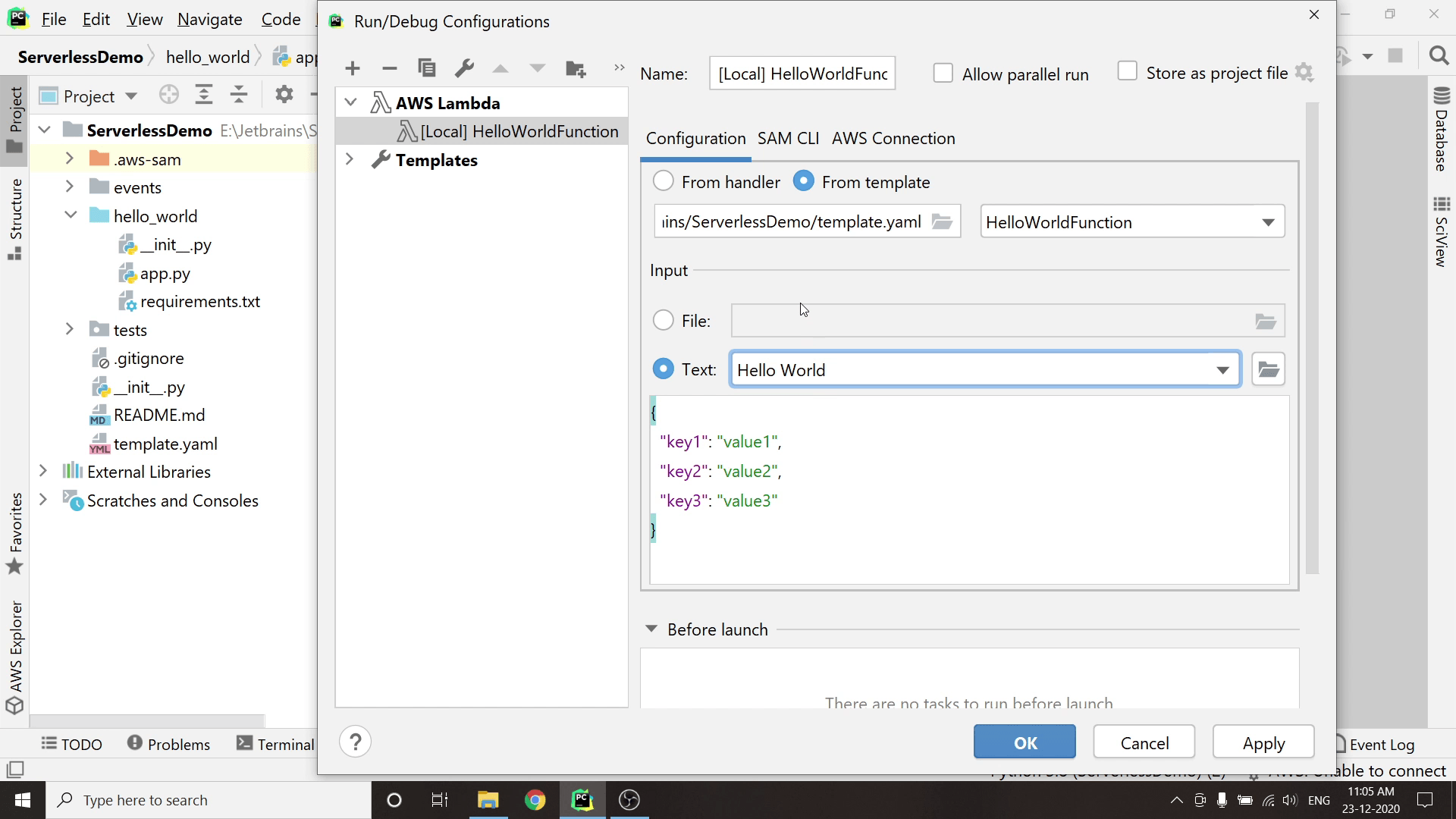
Task: Click the OK button to apply changes
Action: pos(1026,743)
